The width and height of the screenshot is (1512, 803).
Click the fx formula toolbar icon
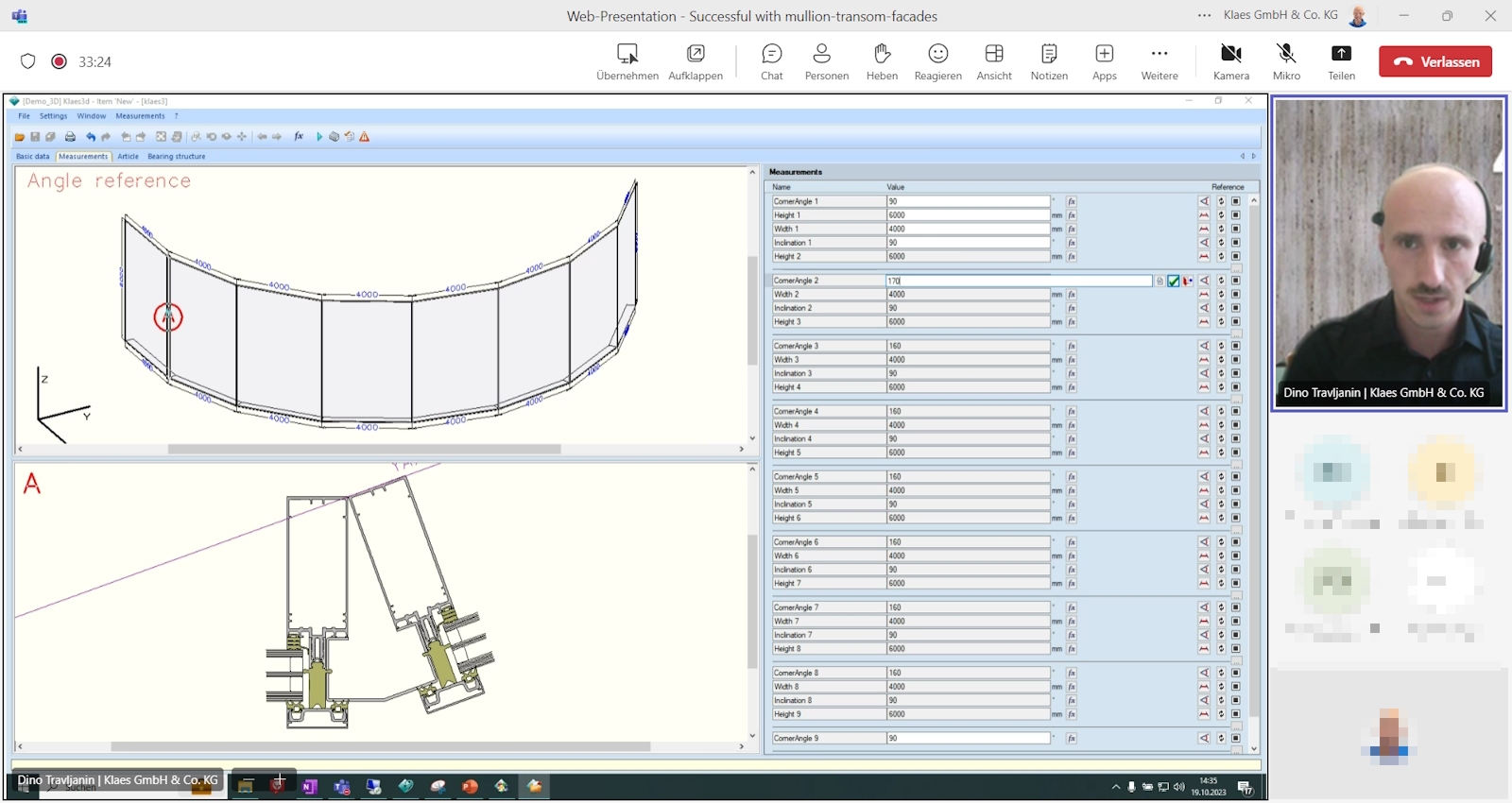(x=299, y=137)
